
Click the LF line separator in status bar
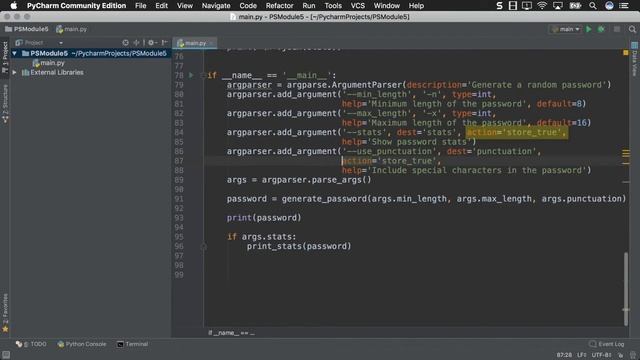(582, 355)
